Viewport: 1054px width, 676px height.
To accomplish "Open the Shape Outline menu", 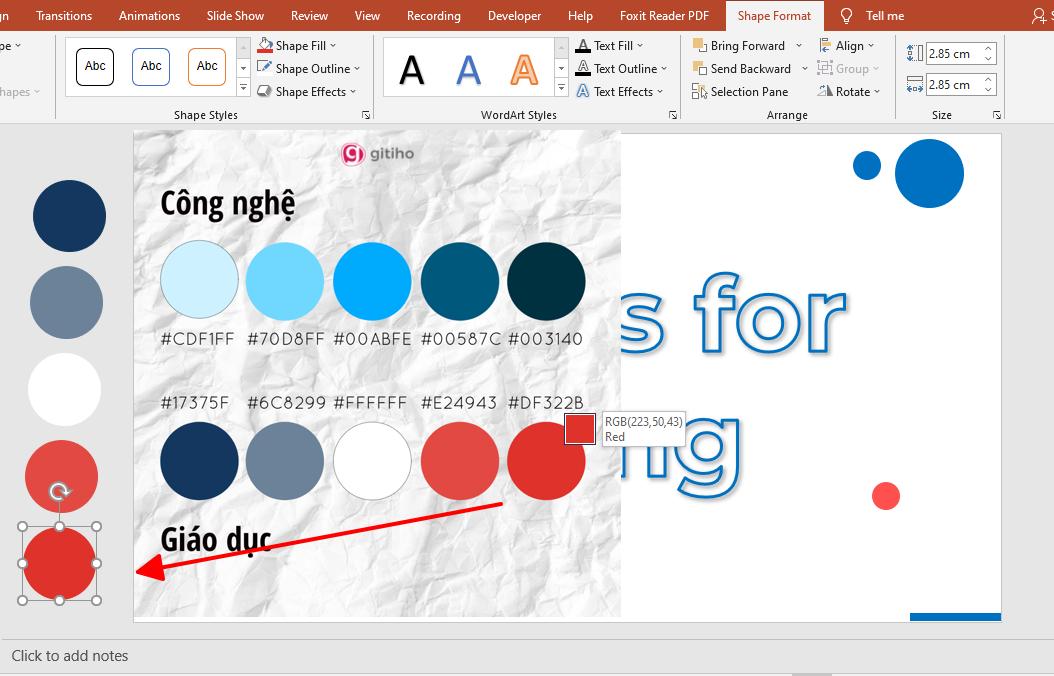I will pyautogui.click(x=309, y=69).
